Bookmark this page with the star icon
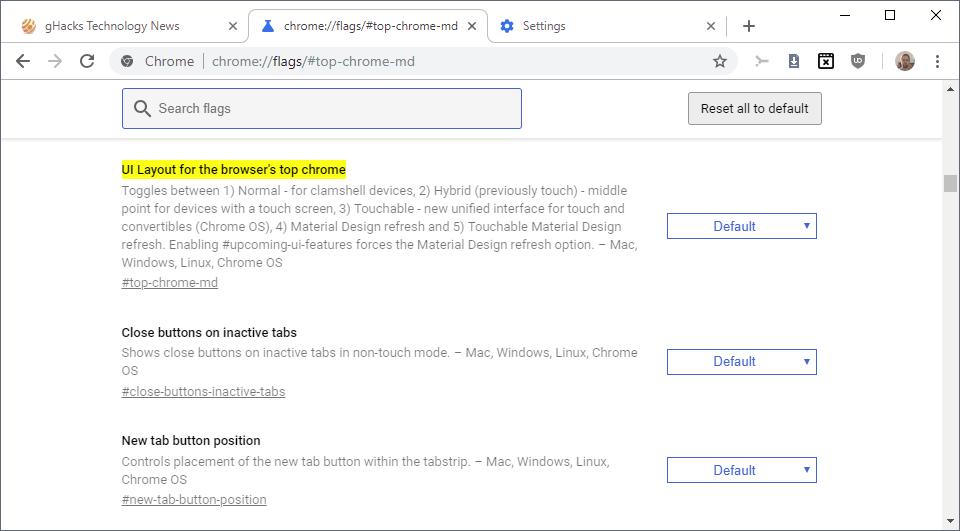 [x=720, y=61]
